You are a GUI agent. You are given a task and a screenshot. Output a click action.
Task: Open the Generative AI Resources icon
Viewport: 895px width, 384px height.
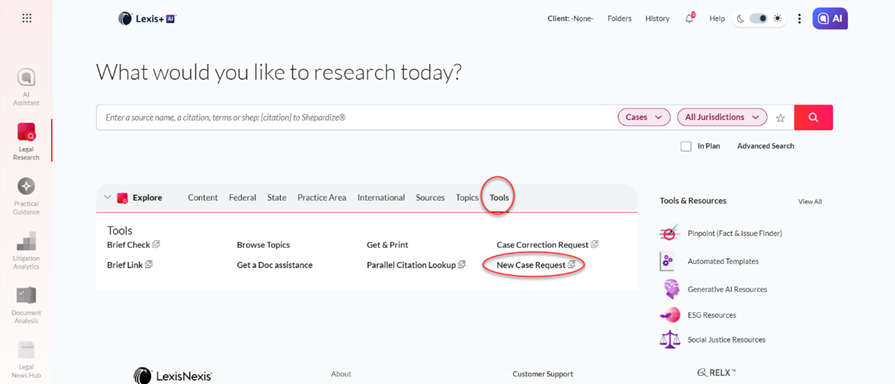pyautogui.click(x=671, y=289)
